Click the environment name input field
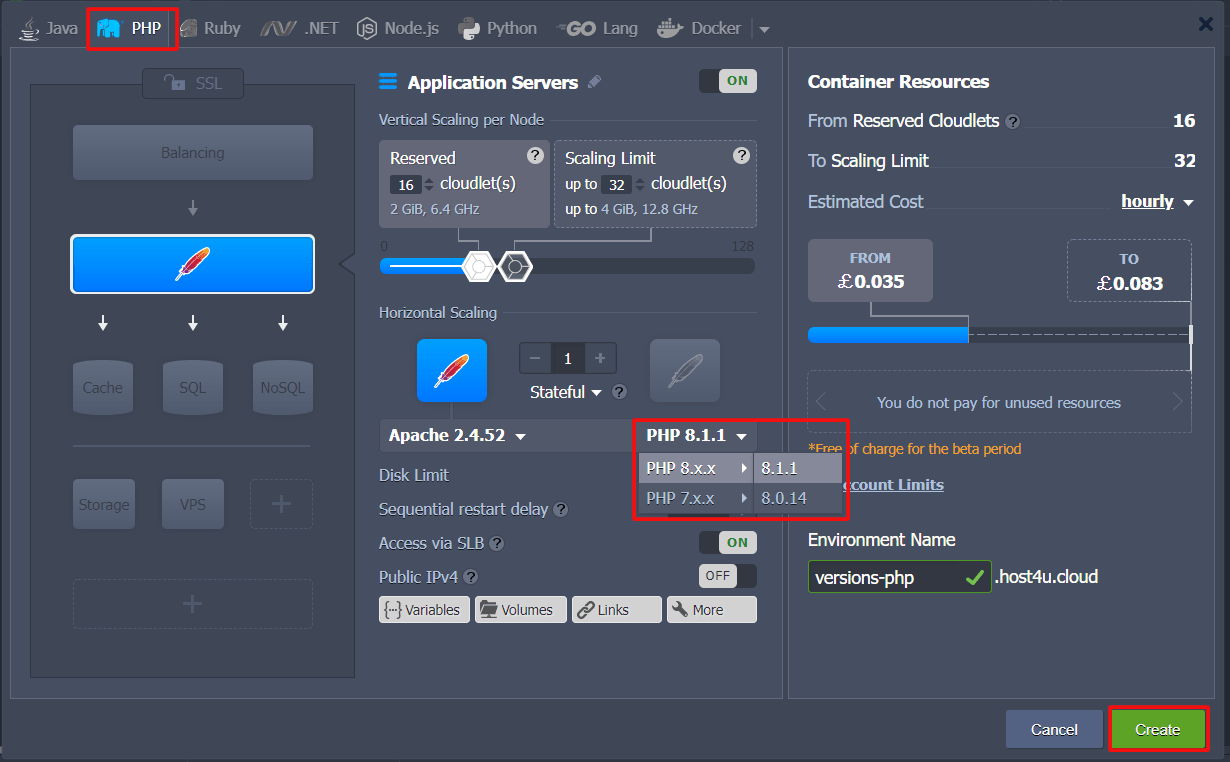The image size is (1230, 762). pos(890,577)
